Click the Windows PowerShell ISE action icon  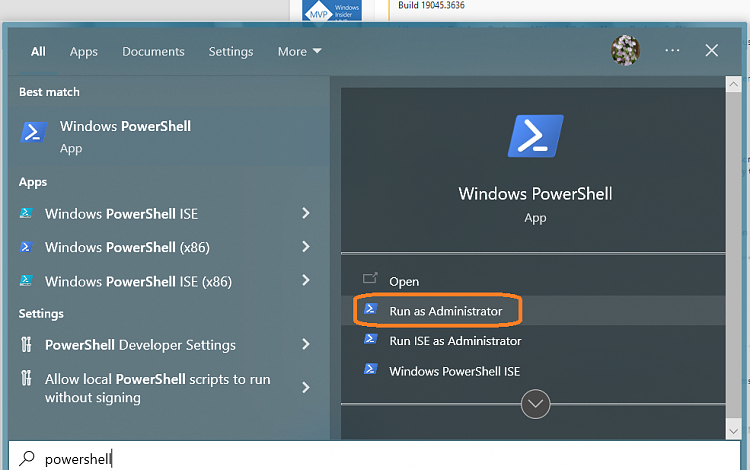point(371,369)
